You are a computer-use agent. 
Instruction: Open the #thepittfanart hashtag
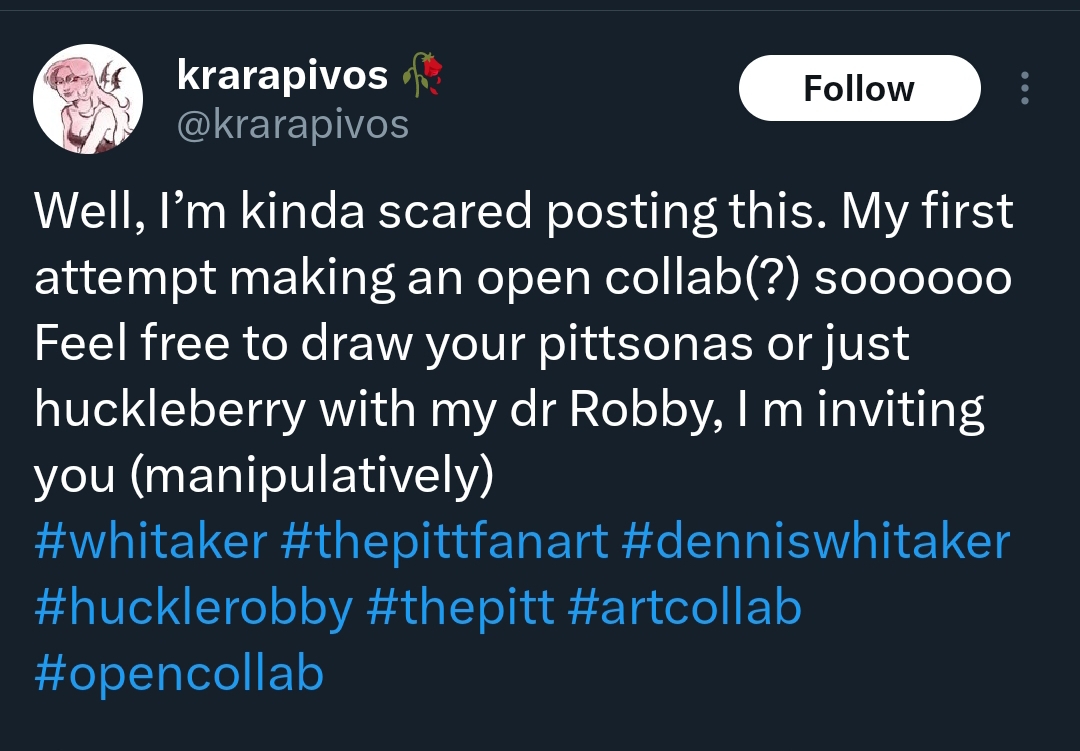[445, 543]
